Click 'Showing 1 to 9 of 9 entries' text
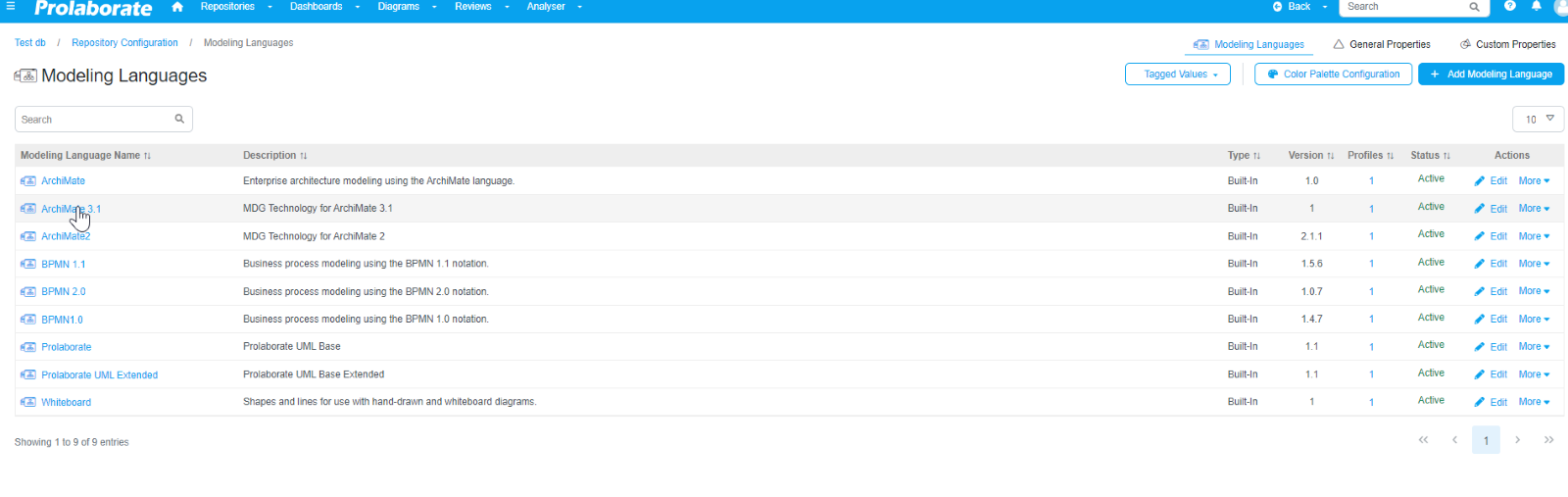The height and width of the screenshot is (497, 1568). pos(72,442)
